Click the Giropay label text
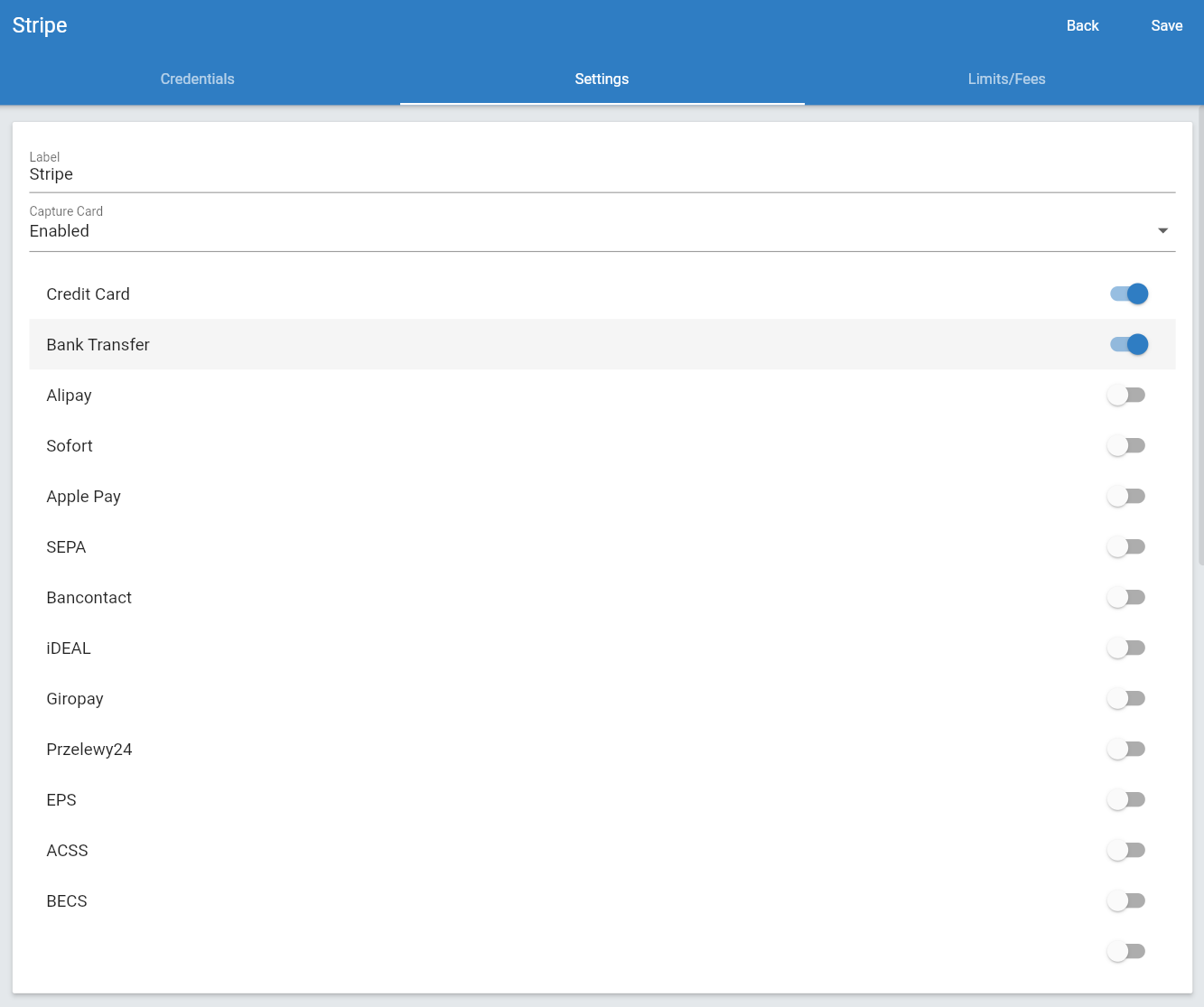 tap(75, 699)
